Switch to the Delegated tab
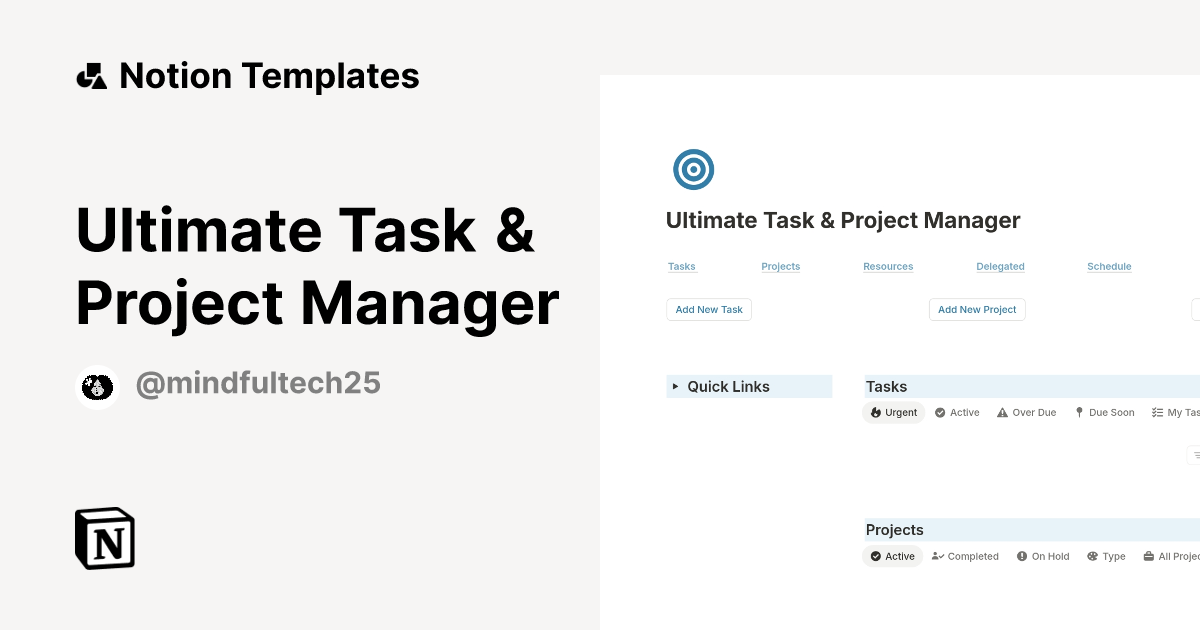Screen dimensions: 1200x630 pyautogui.click(x=1000, y=266)
